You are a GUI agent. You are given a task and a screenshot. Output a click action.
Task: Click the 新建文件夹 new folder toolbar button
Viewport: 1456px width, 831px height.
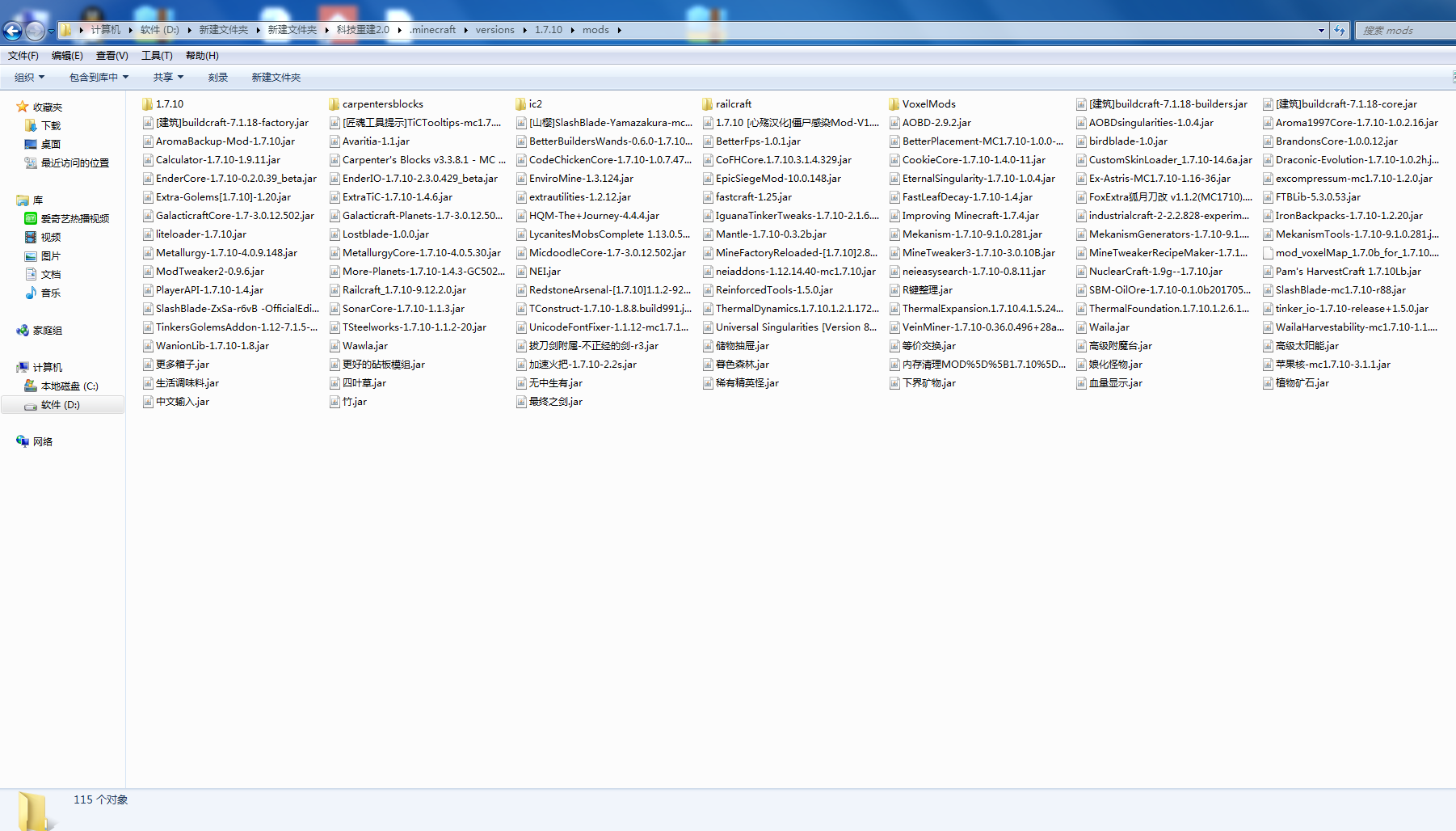click(276, 78)
